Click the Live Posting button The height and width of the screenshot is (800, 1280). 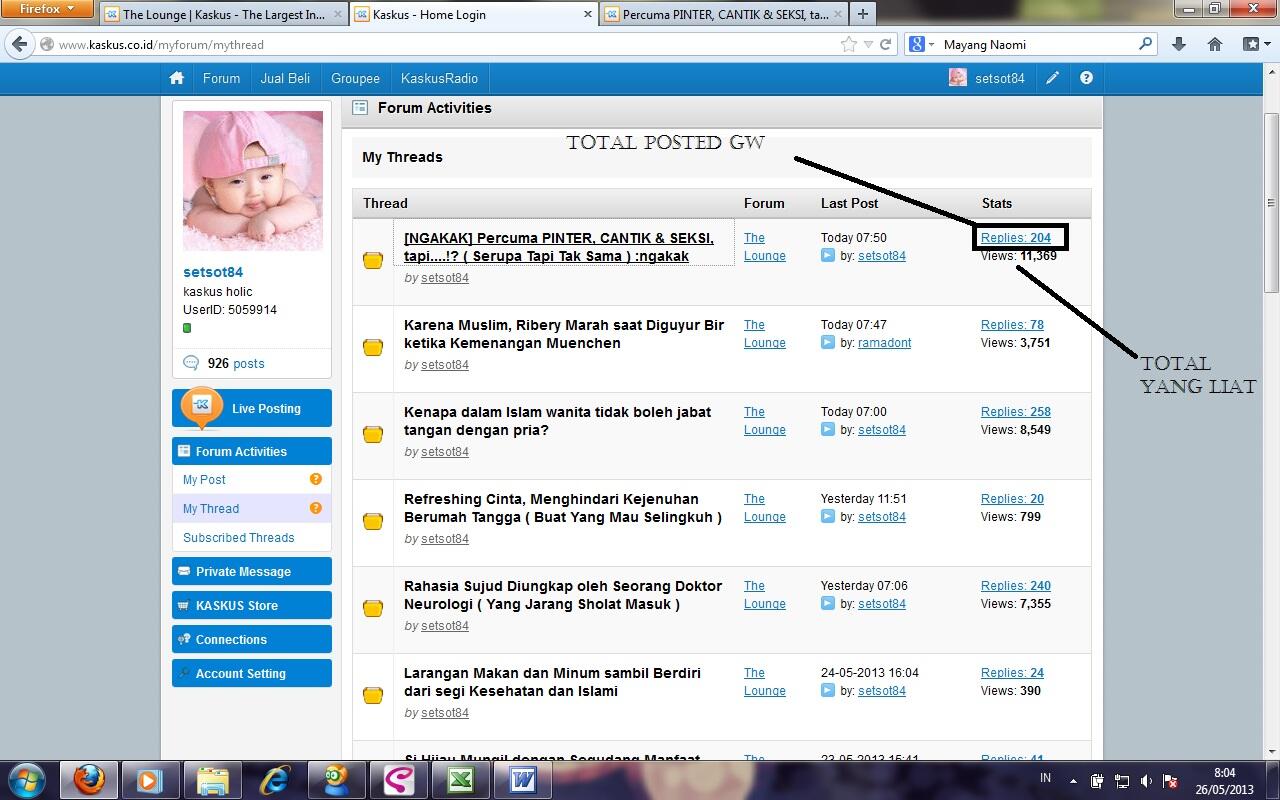(252, 408)
